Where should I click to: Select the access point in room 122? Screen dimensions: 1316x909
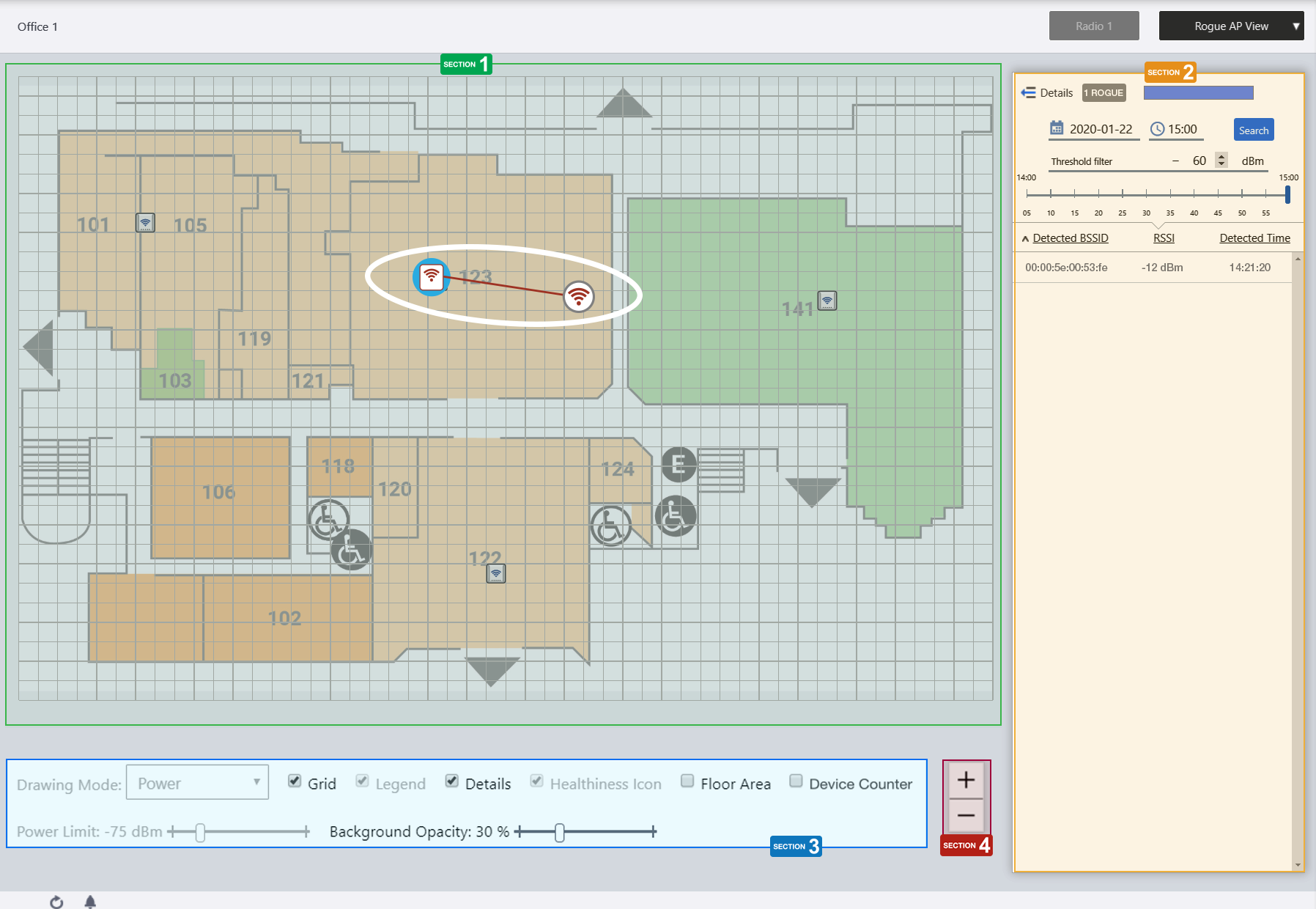(x=496, y=573)
